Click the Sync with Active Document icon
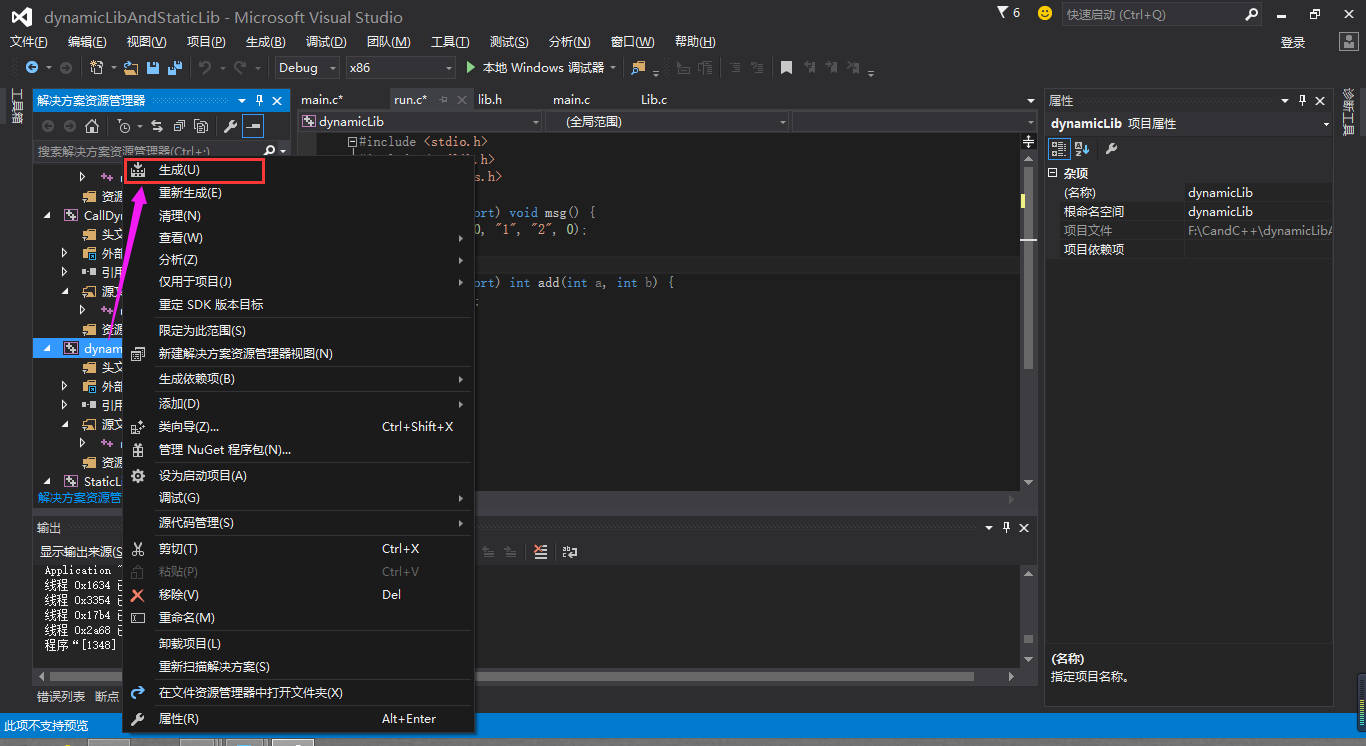The width and height of the screenshot is (1366, 746). click(x=156, y=126)
